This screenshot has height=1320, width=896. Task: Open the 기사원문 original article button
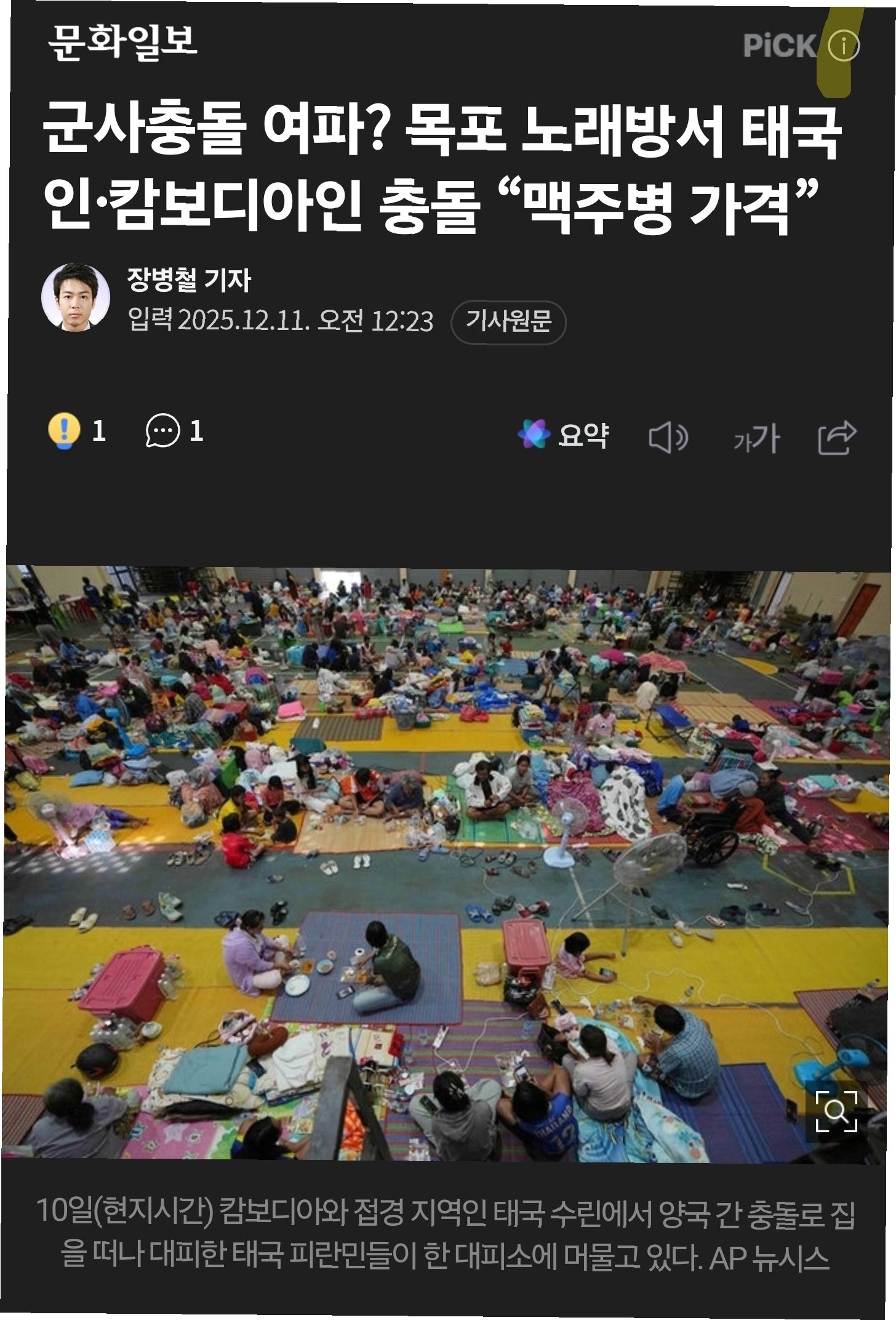[x=508, y=321]
